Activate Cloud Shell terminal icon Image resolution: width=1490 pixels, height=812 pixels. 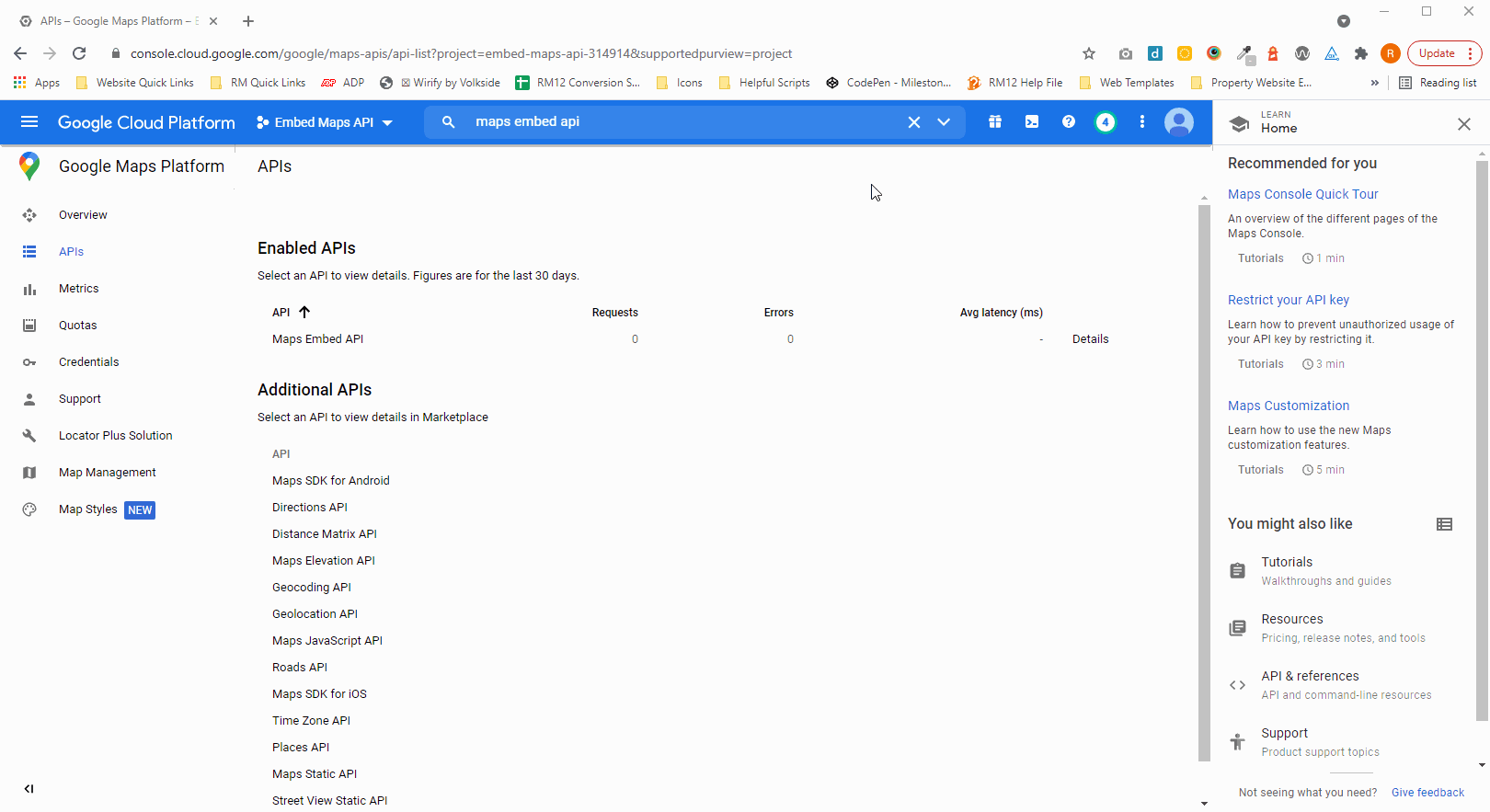pos(1032,121)
